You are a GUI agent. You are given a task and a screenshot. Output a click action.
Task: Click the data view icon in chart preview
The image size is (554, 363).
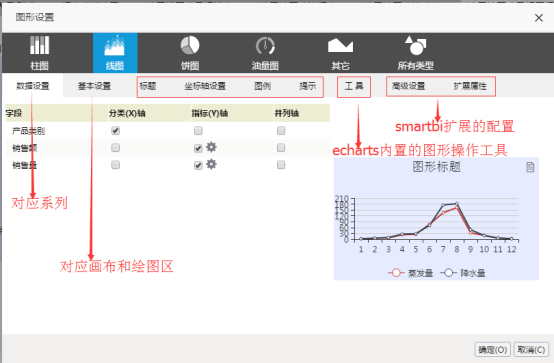pyautogui.click(x=530, y=167)
